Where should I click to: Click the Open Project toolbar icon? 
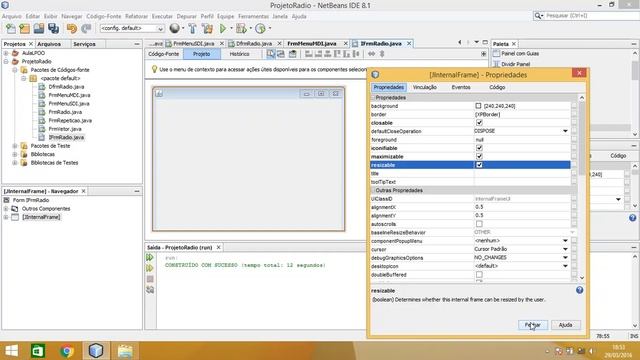coord(39,28)
